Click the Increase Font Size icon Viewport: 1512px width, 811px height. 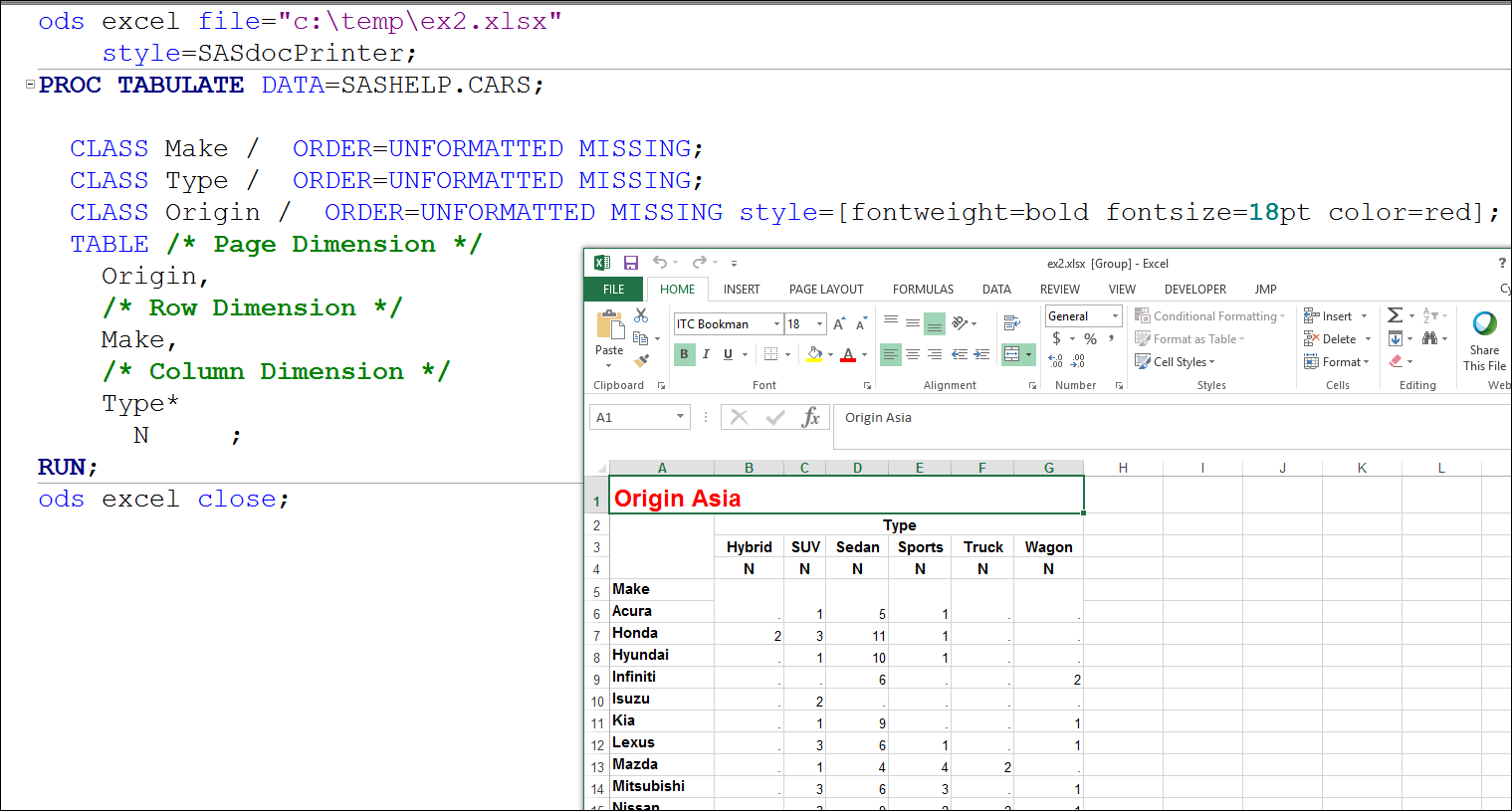coord(839,324)
